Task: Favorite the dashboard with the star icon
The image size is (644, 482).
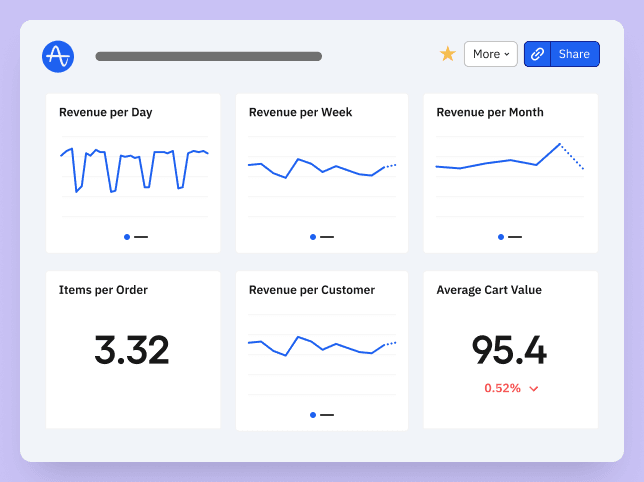Action: coord(447,54)
